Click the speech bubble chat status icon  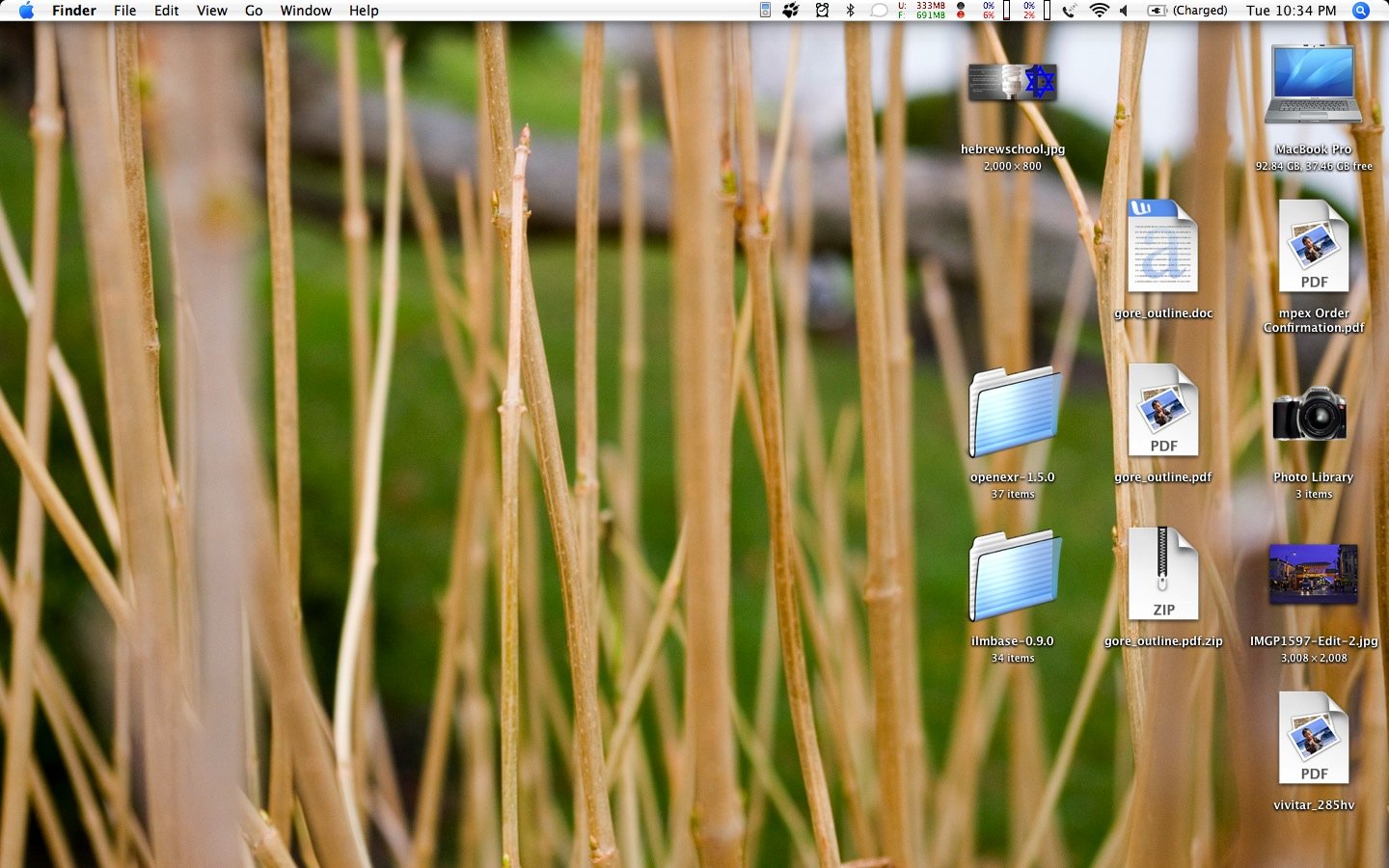tap(879, 11)
